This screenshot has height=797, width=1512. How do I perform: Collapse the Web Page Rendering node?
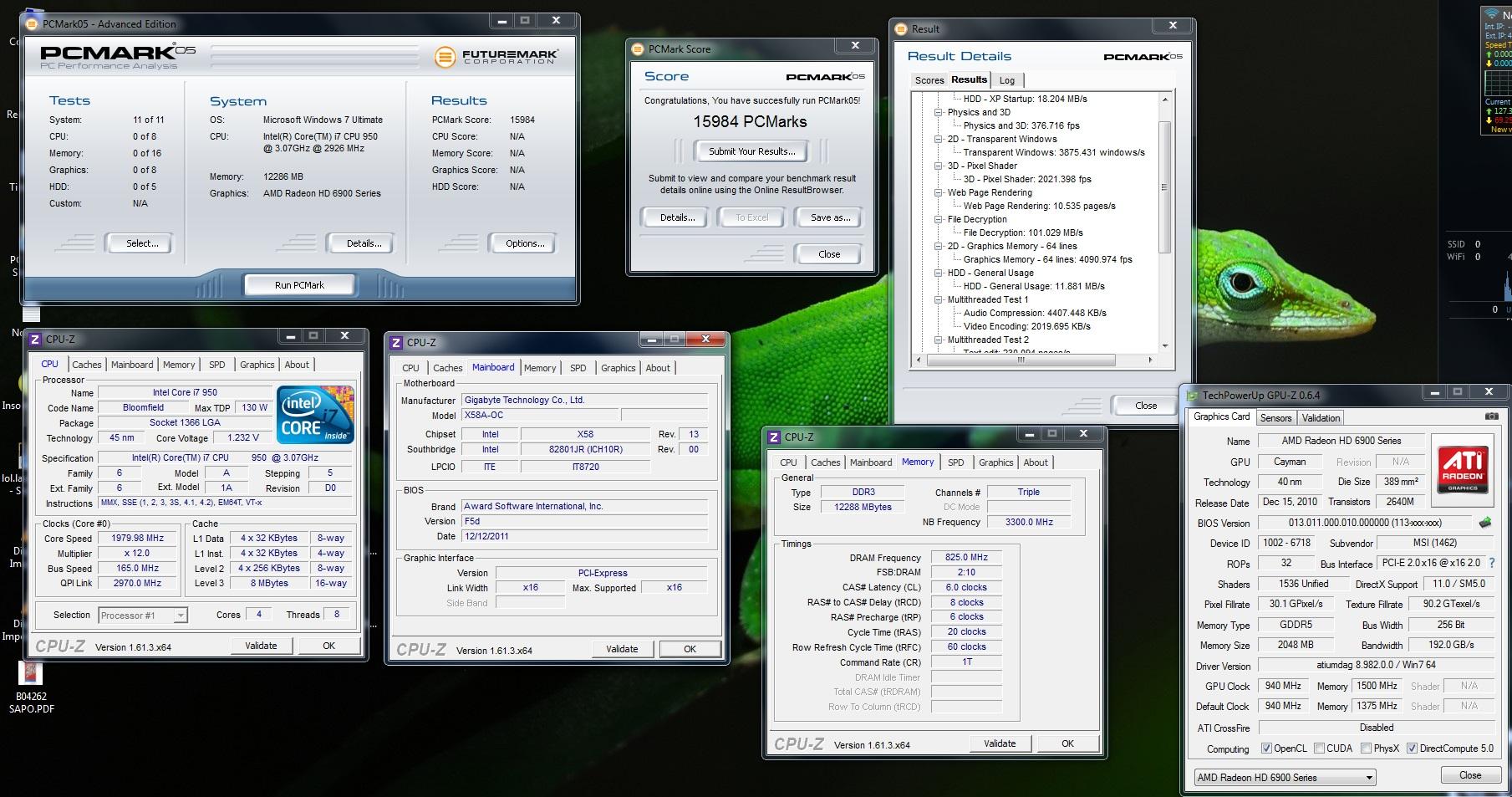point(939,192)
